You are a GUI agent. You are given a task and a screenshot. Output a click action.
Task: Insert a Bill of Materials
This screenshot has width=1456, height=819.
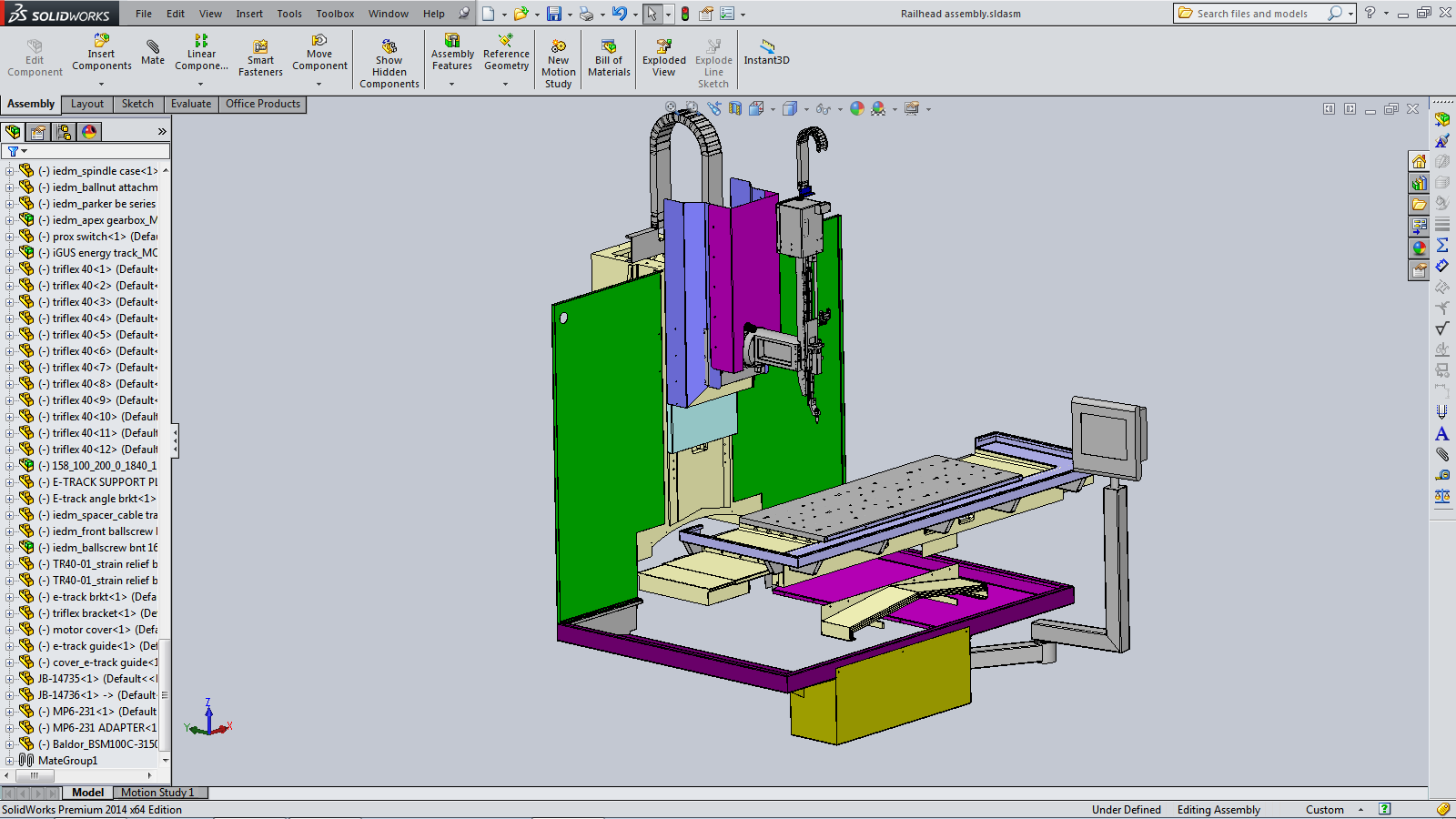coord(609,58)
